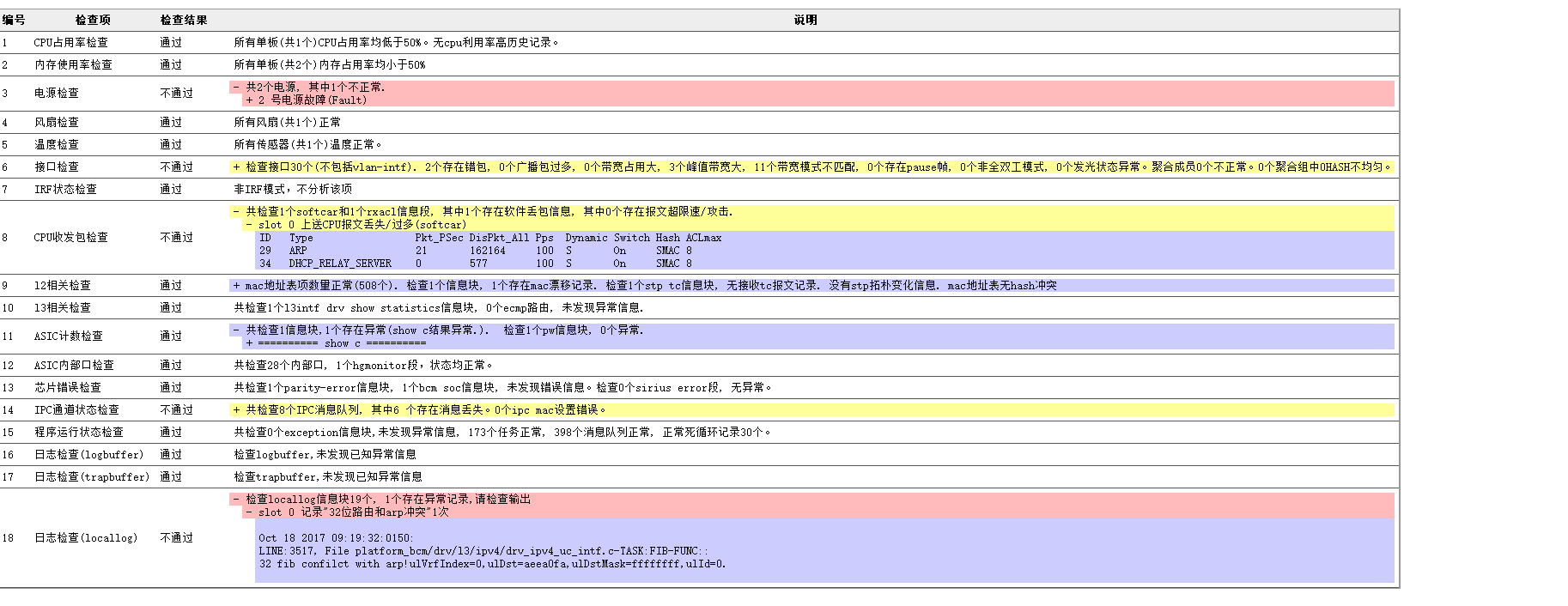
Task: Click the '共检查1个l3intf drv show statistics信息块' description
Action: click(x=439, y=307)
